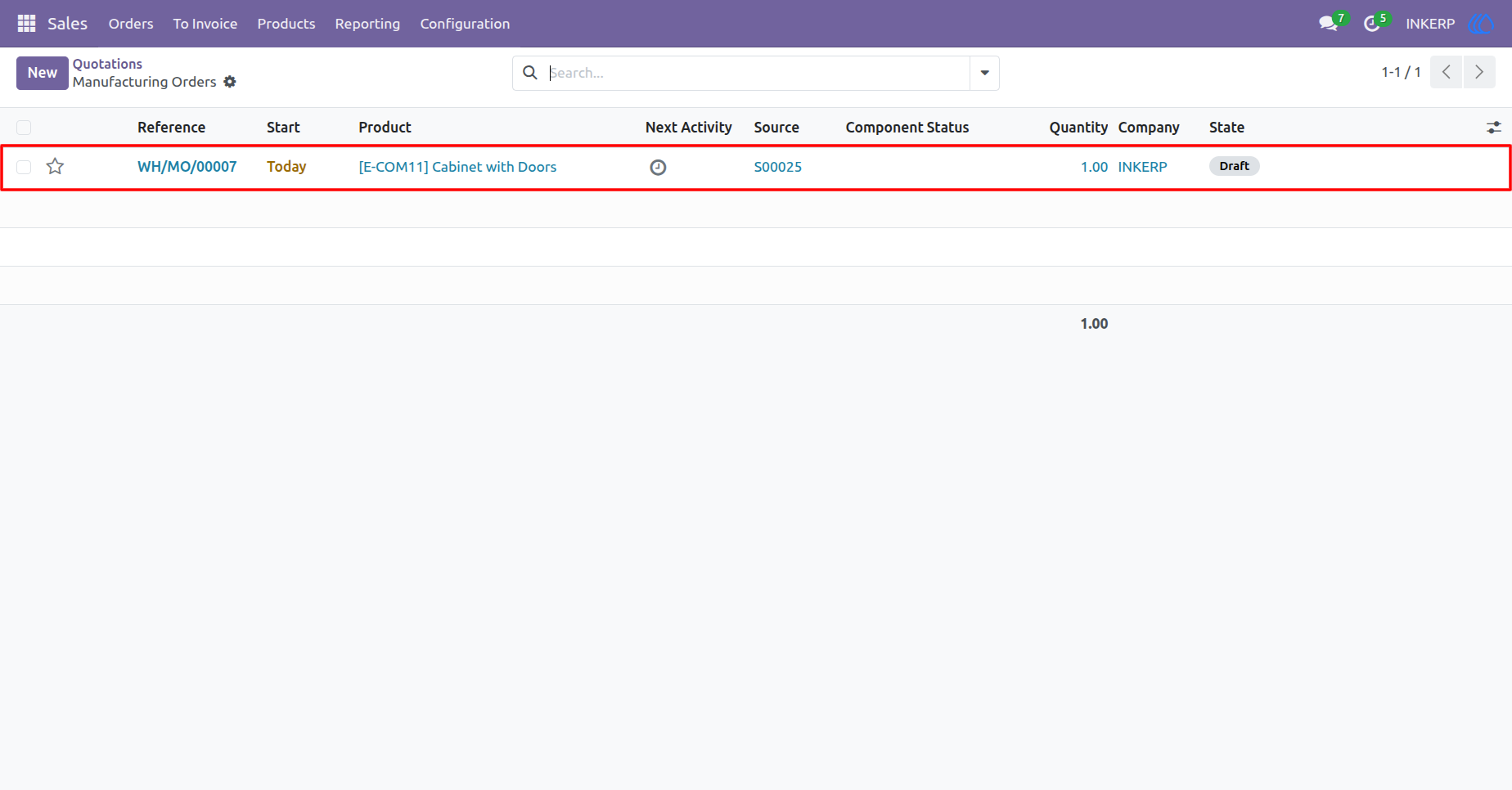Click the source cell S00025
Image resolution: width=1512 pixels, height=790 pixels.
[778, 167]
